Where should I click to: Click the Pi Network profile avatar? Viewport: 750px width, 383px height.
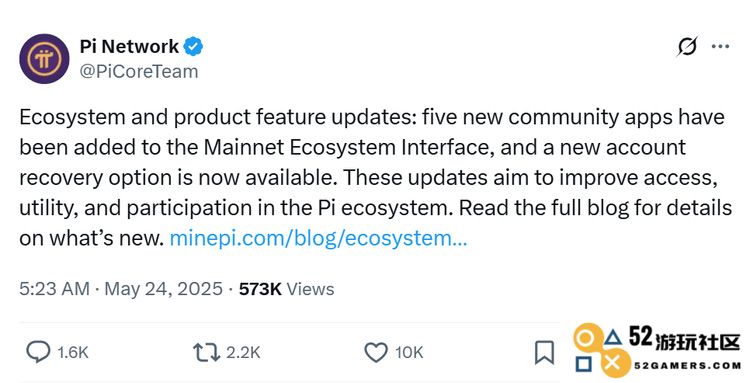tap(44, 58)
